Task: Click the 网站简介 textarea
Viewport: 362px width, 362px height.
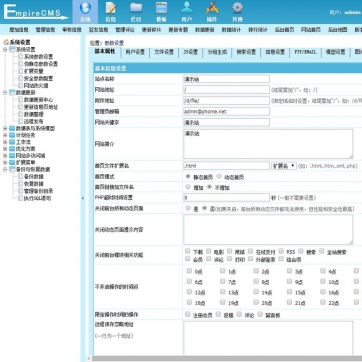Action: (268, 144)
